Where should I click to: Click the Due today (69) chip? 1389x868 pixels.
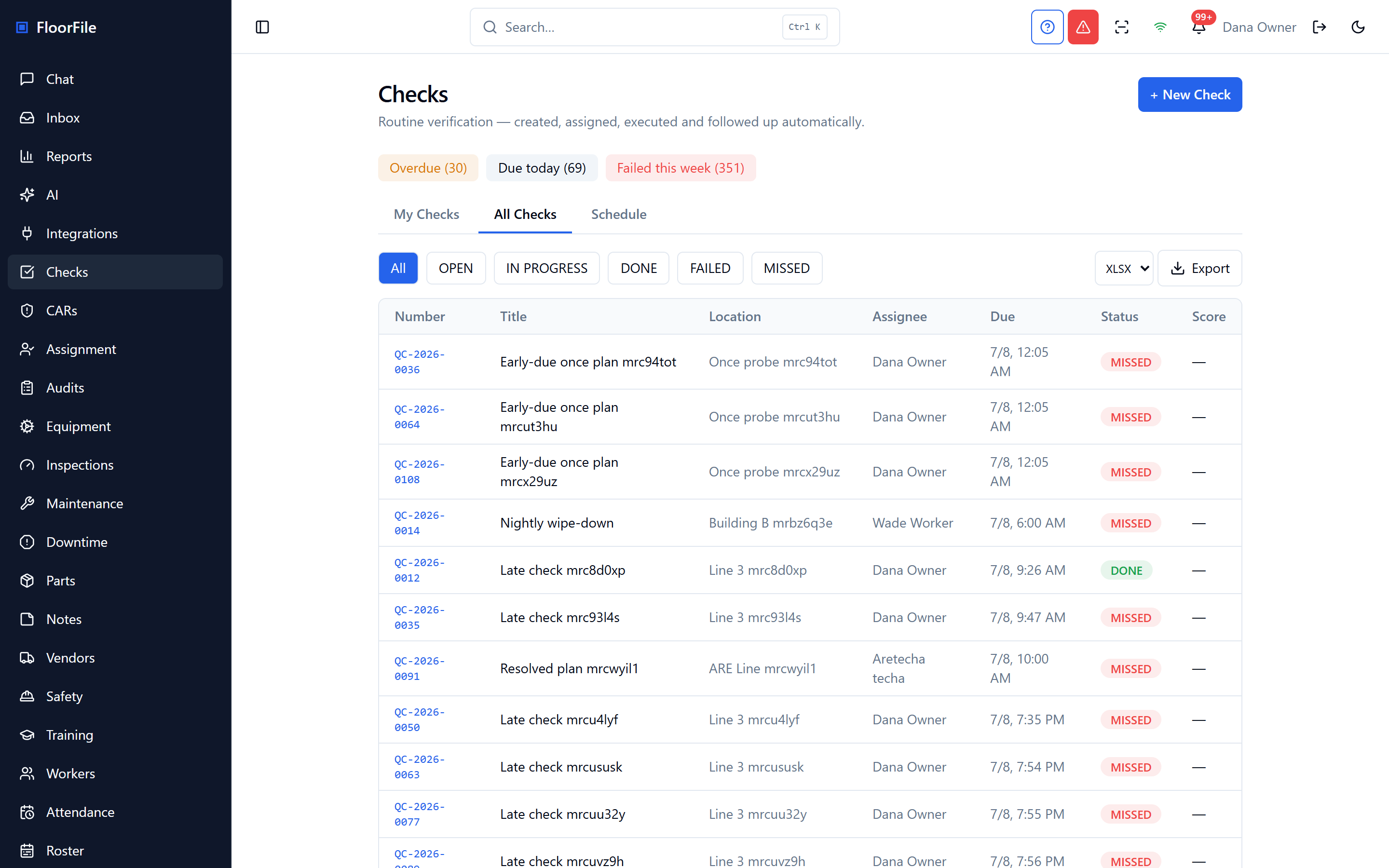[x=542, y=168]
